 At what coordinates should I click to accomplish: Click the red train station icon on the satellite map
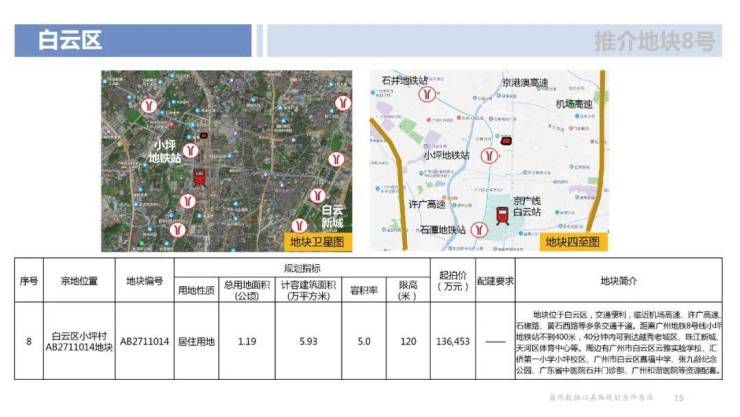(x=200, y=177)
